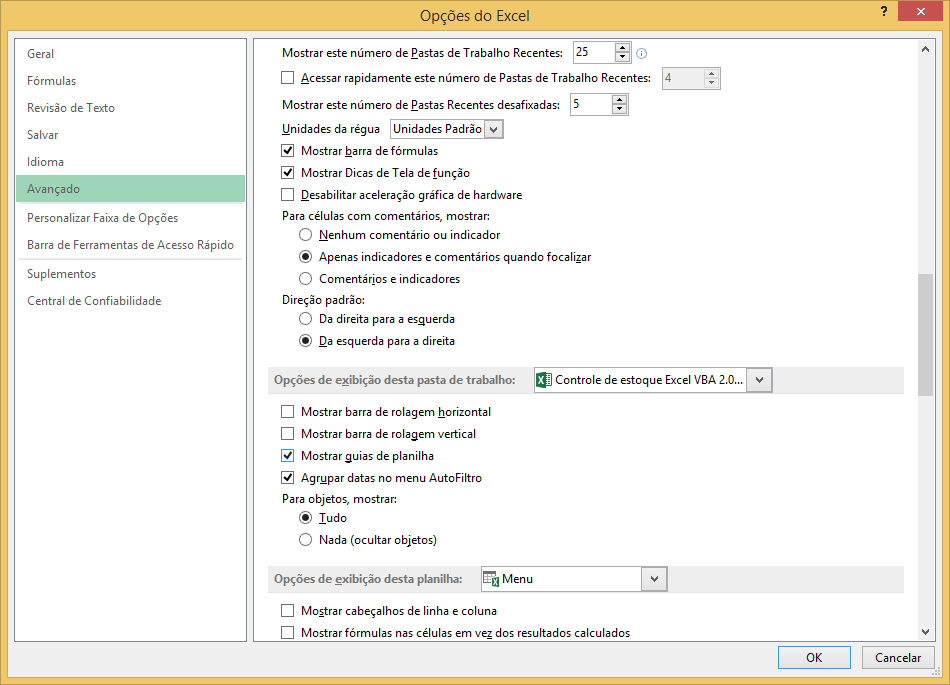Go to Revisão de Texto settings
This screenshot has height=685, width=950.
coord(130,108)
